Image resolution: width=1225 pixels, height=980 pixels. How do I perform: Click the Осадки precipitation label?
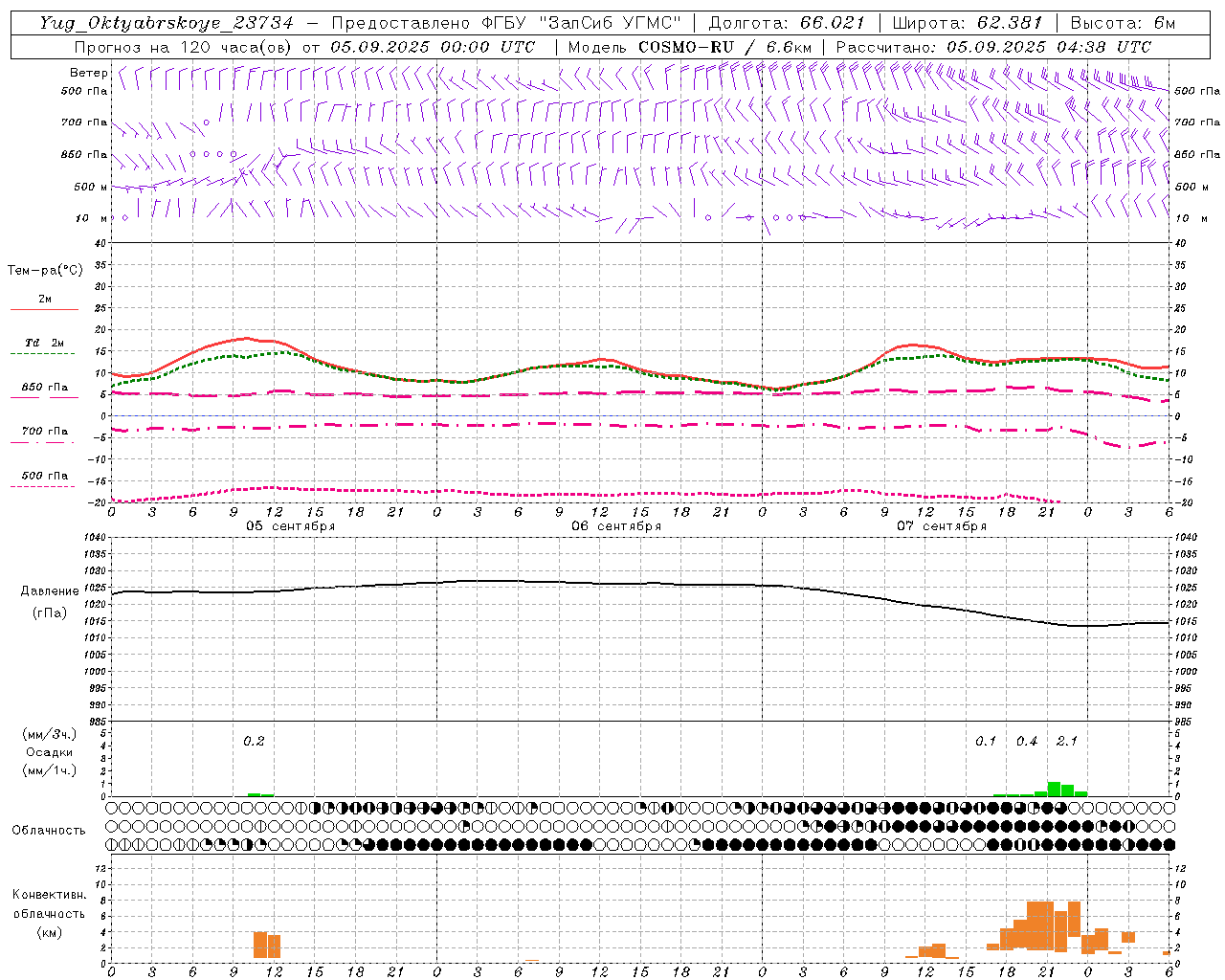tap(50, 752)
